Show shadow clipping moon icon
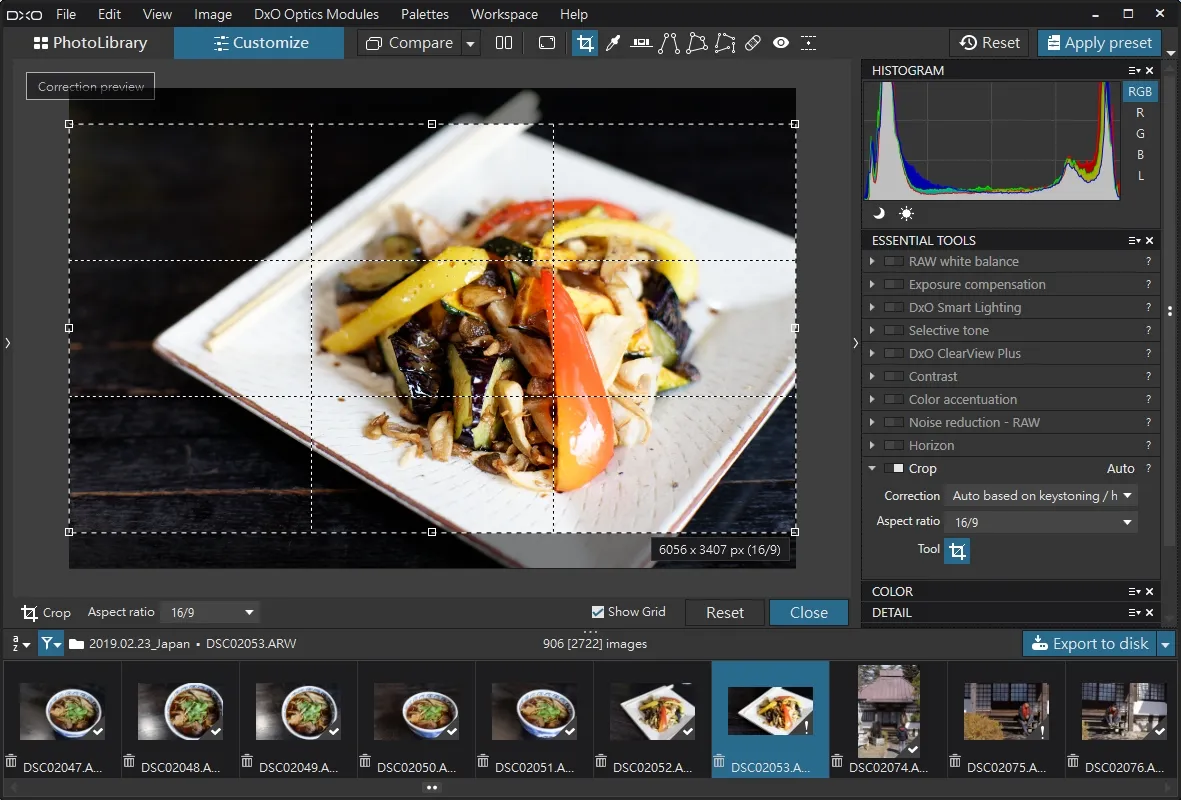The width and height of the screenshot is (1181, 800). click(879, 214)
